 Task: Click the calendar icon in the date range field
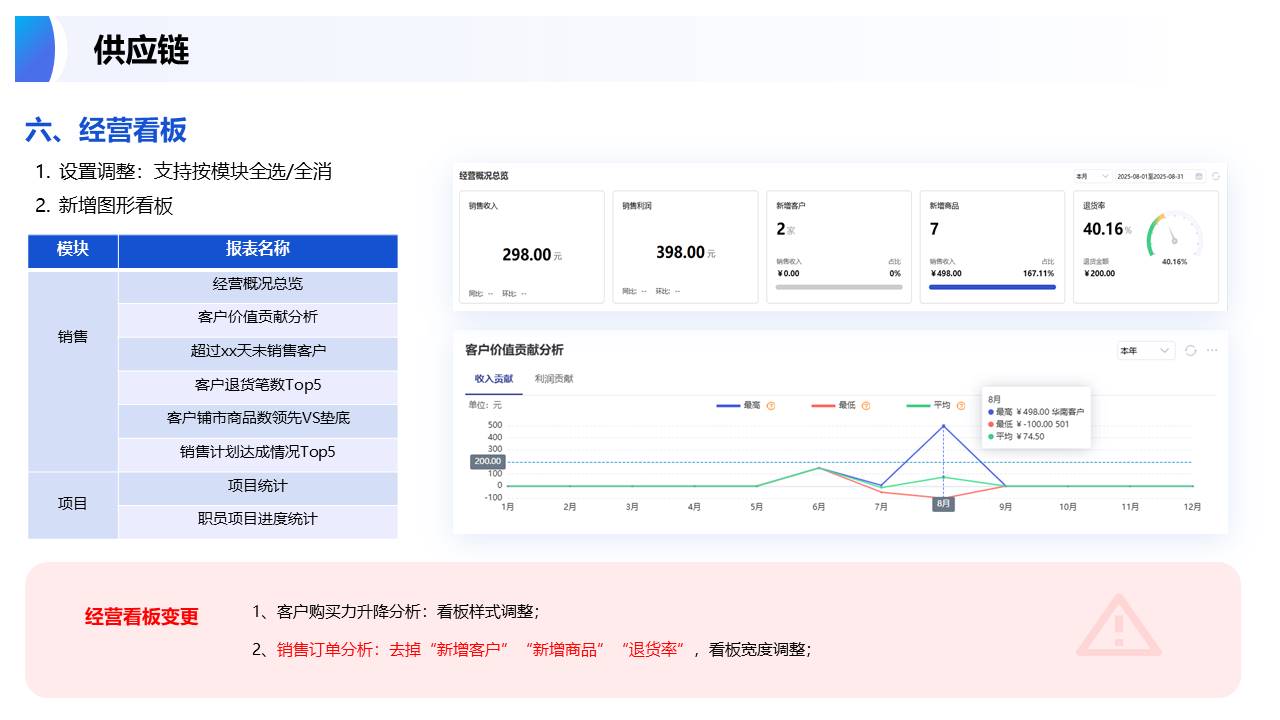tap(1199, 176)
